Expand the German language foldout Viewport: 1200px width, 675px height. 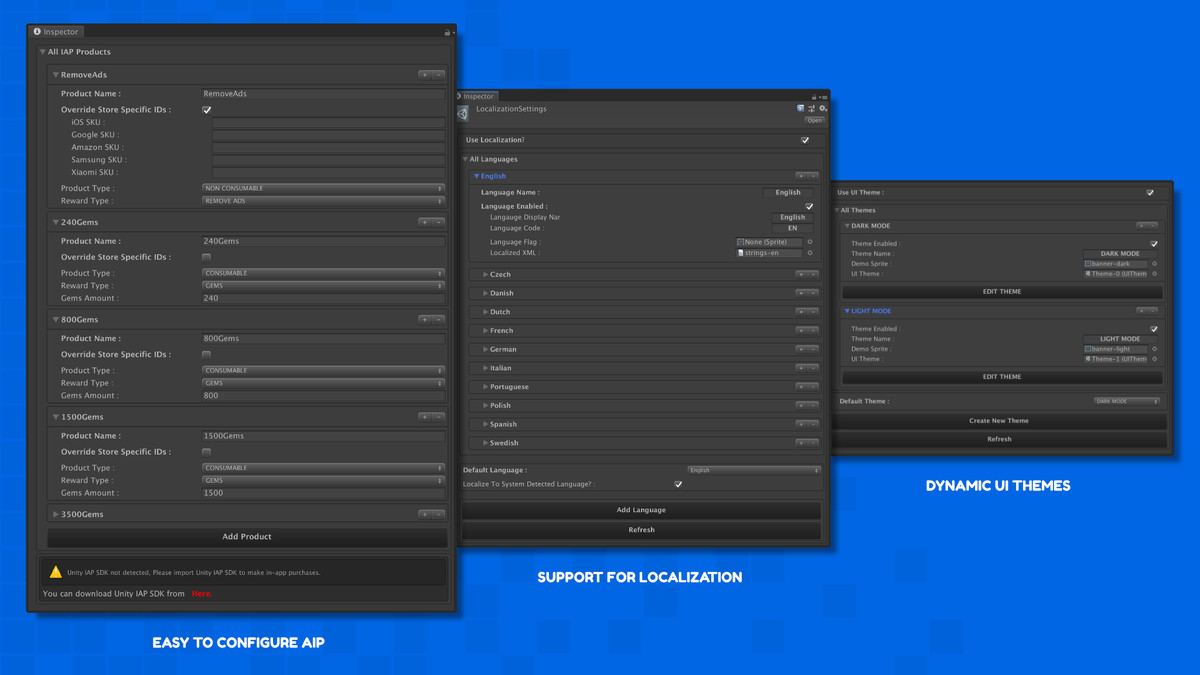pyautogui.click(x=486, y=349)
